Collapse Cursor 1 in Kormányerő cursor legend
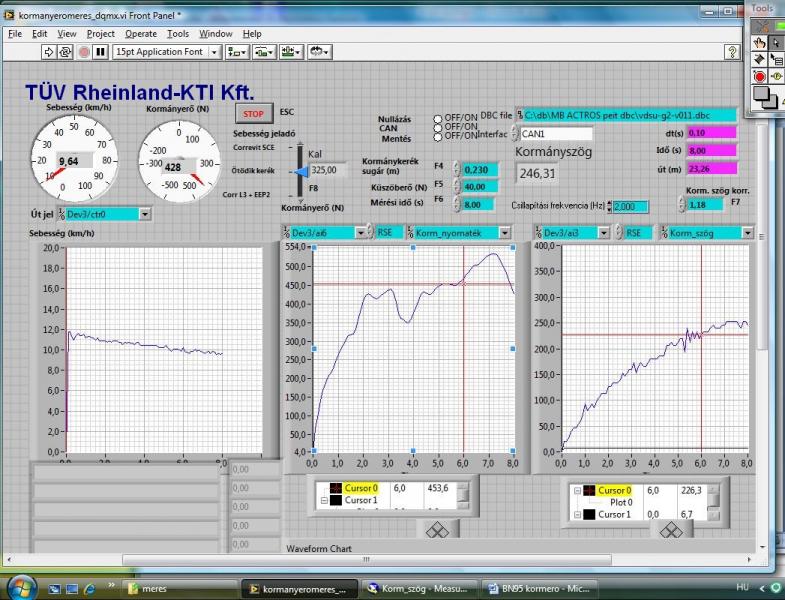This screenshot has width=785, height=600. coord(324,500)
